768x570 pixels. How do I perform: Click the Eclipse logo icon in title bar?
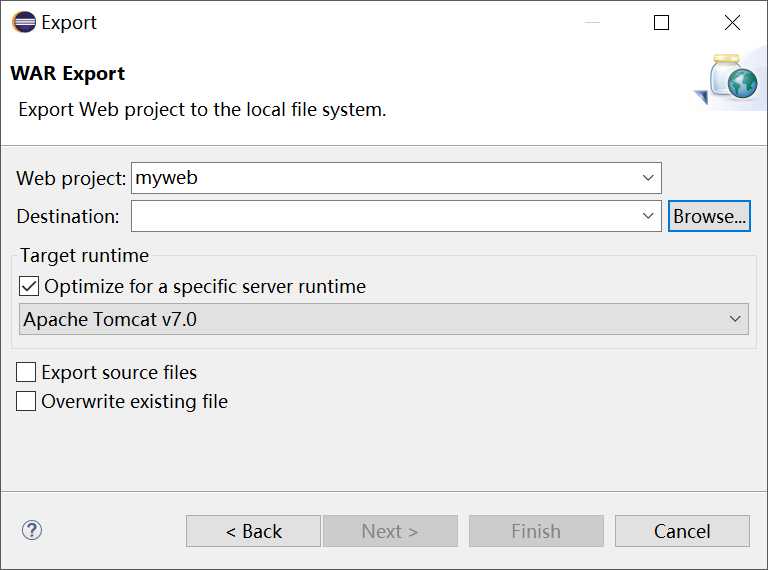pyautogui.click(x=24, y=22)
